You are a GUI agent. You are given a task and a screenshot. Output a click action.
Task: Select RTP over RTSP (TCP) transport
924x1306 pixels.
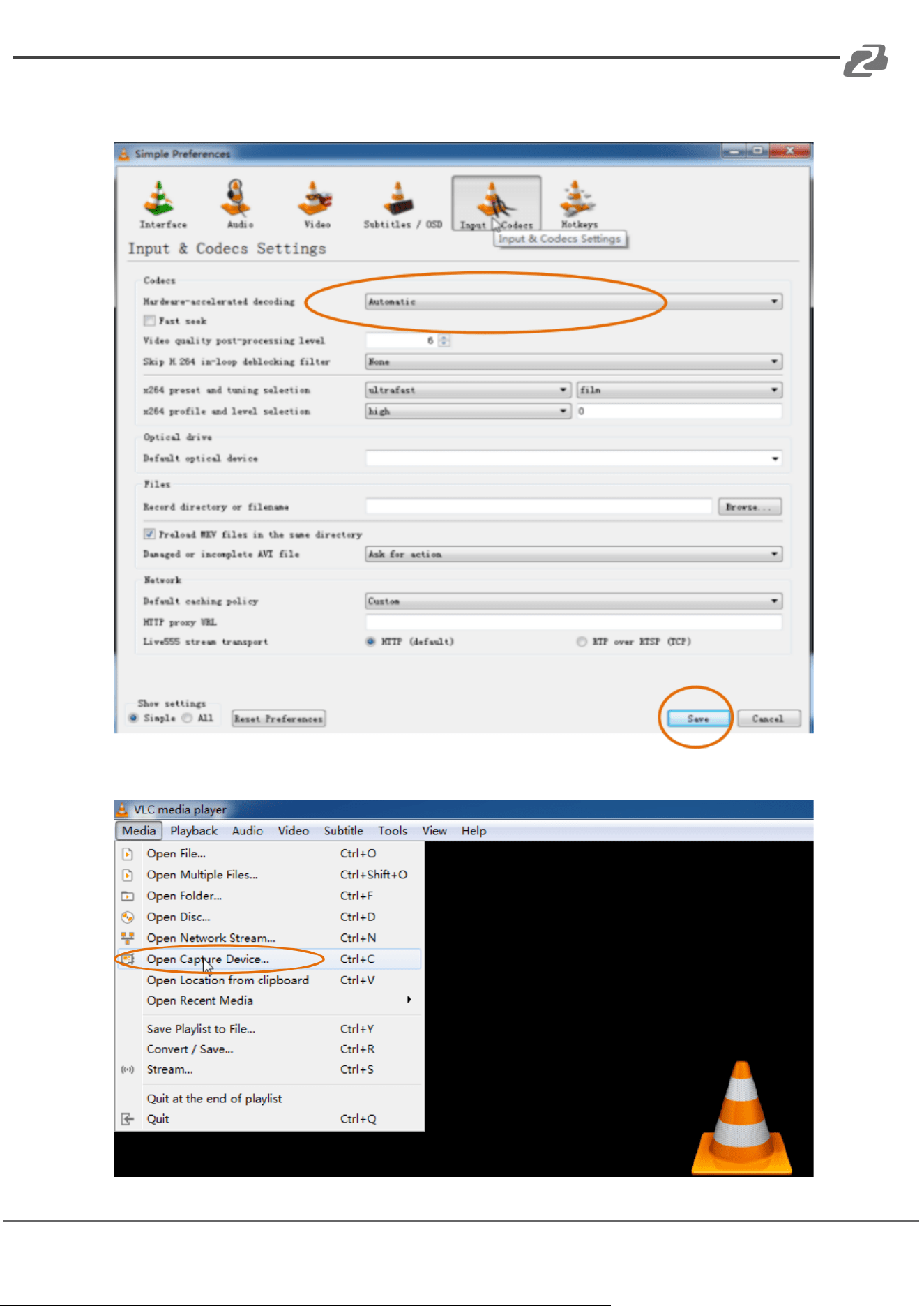click(582, 642)
